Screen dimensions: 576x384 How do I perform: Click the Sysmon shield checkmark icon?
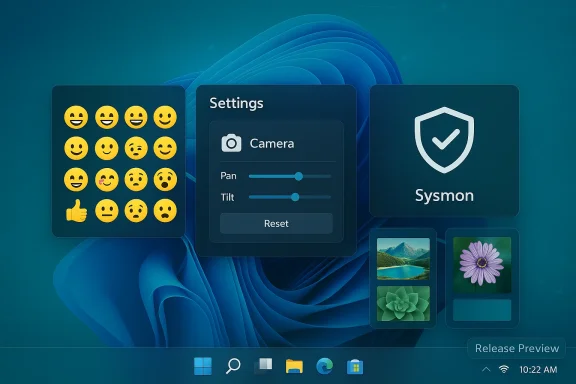pyautogui.click(x=444, y=139)
